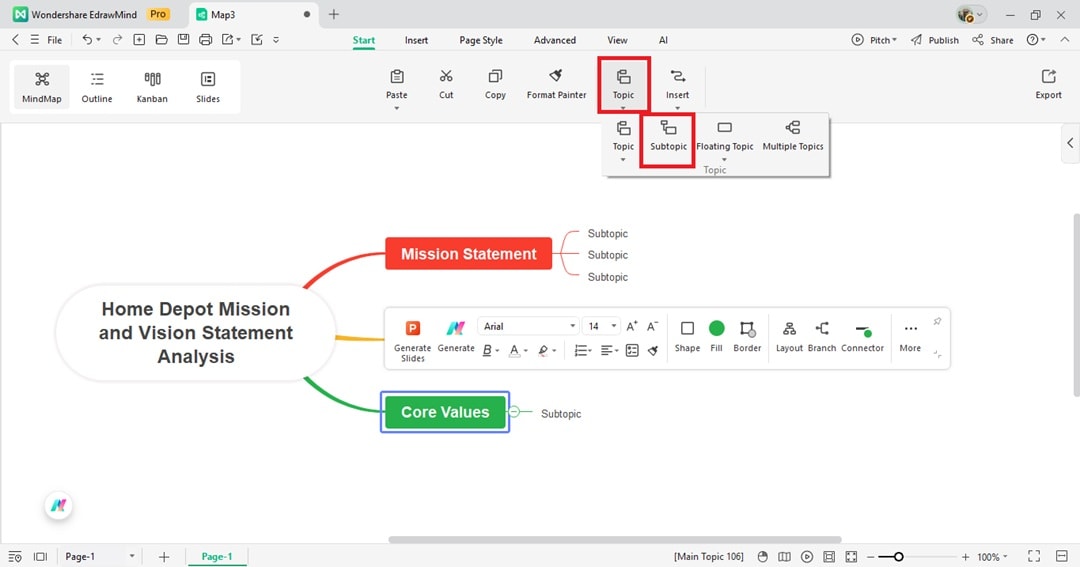This screenshot has width=1080, height=567.
Task: Switch to Outline view mode
Action: (x=96, y=87)
